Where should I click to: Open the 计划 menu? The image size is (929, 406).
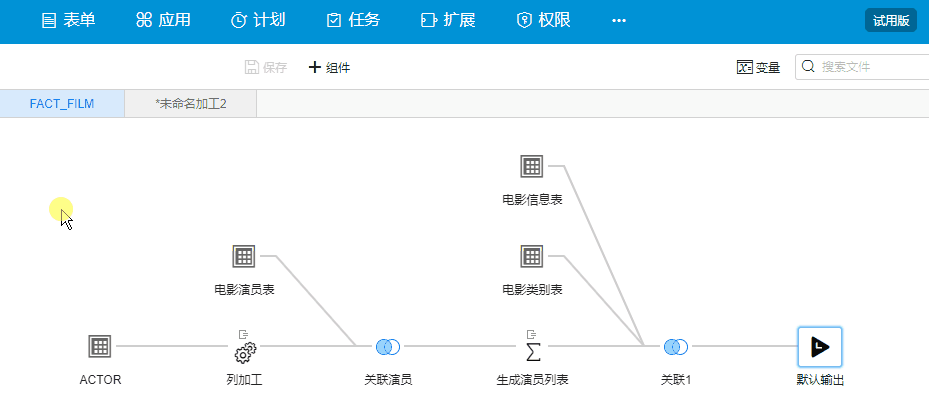pyautogui.click(x=258, y=20)
